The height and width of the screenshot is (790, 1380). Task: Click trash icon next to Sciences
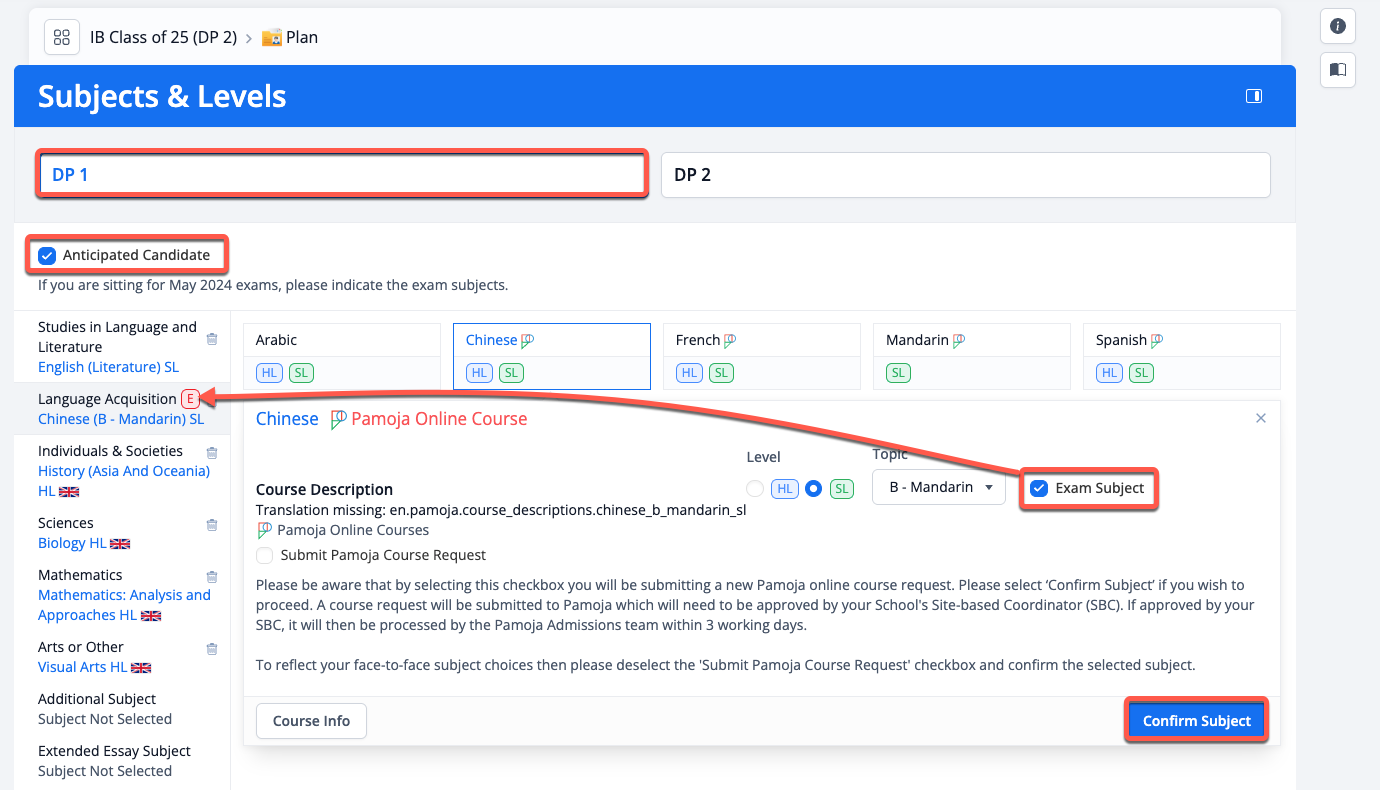(212, 525)
